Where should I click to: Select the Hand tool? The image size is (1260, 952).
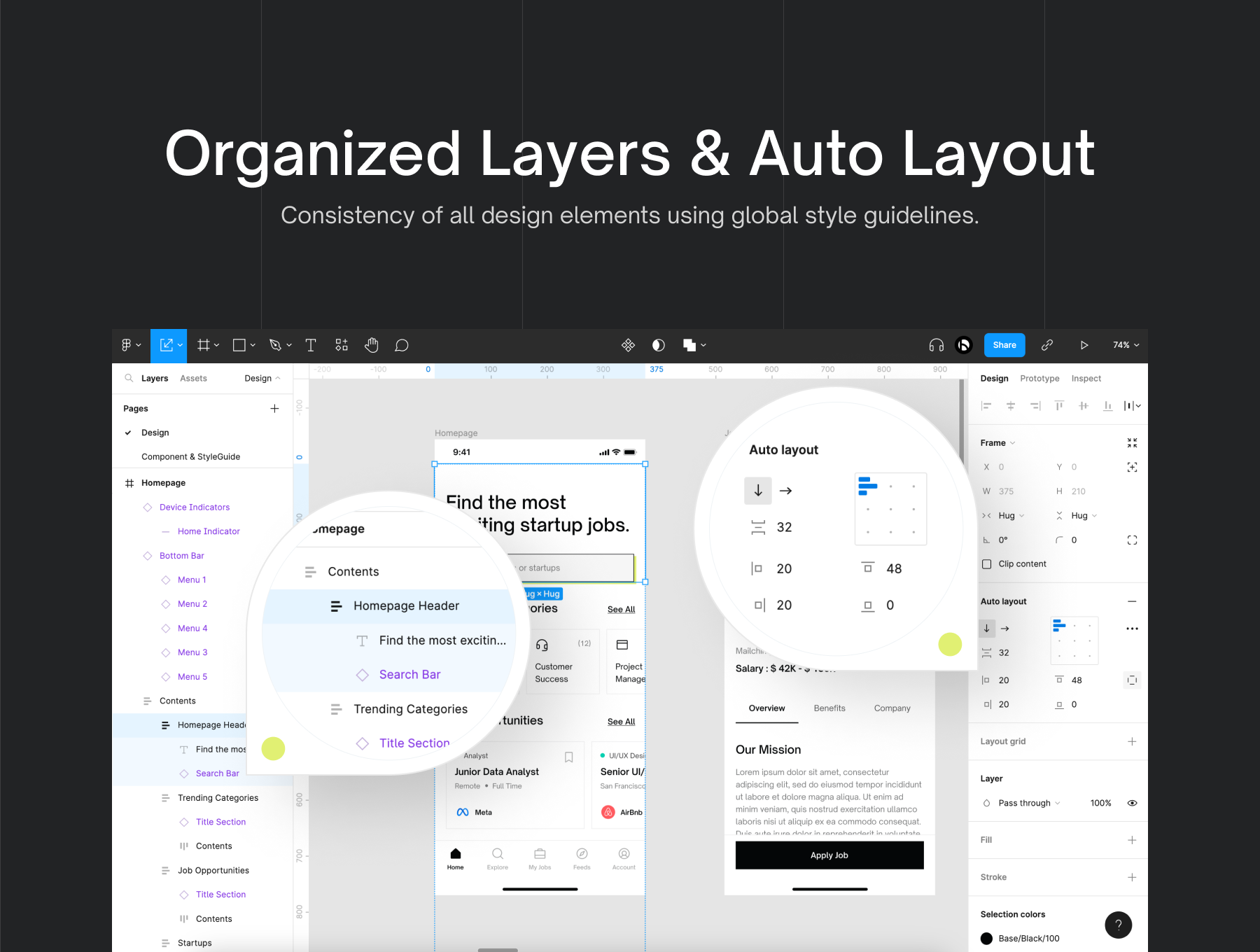click(371, 345)
